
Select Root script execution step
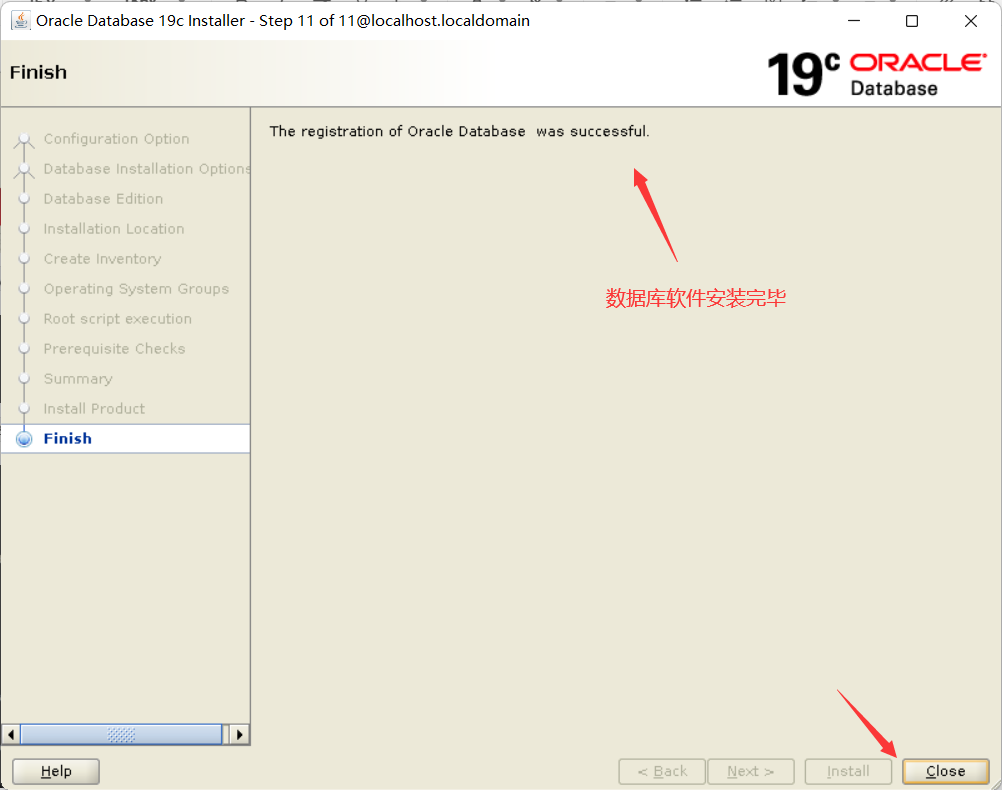pyautogui.click(x=118, y=319)
